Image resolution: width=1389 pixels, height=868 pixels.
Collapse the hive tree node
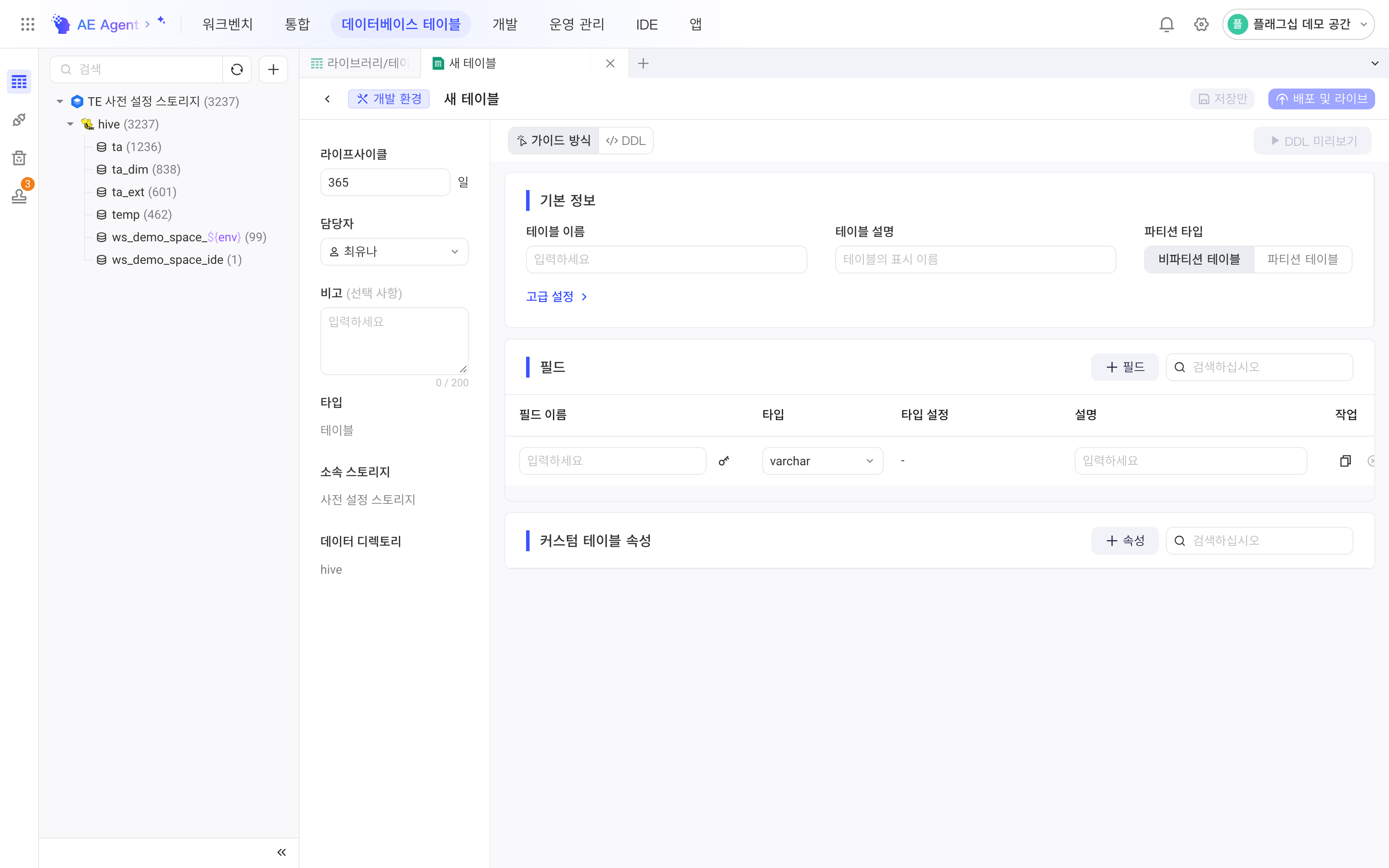pos(70,124)
